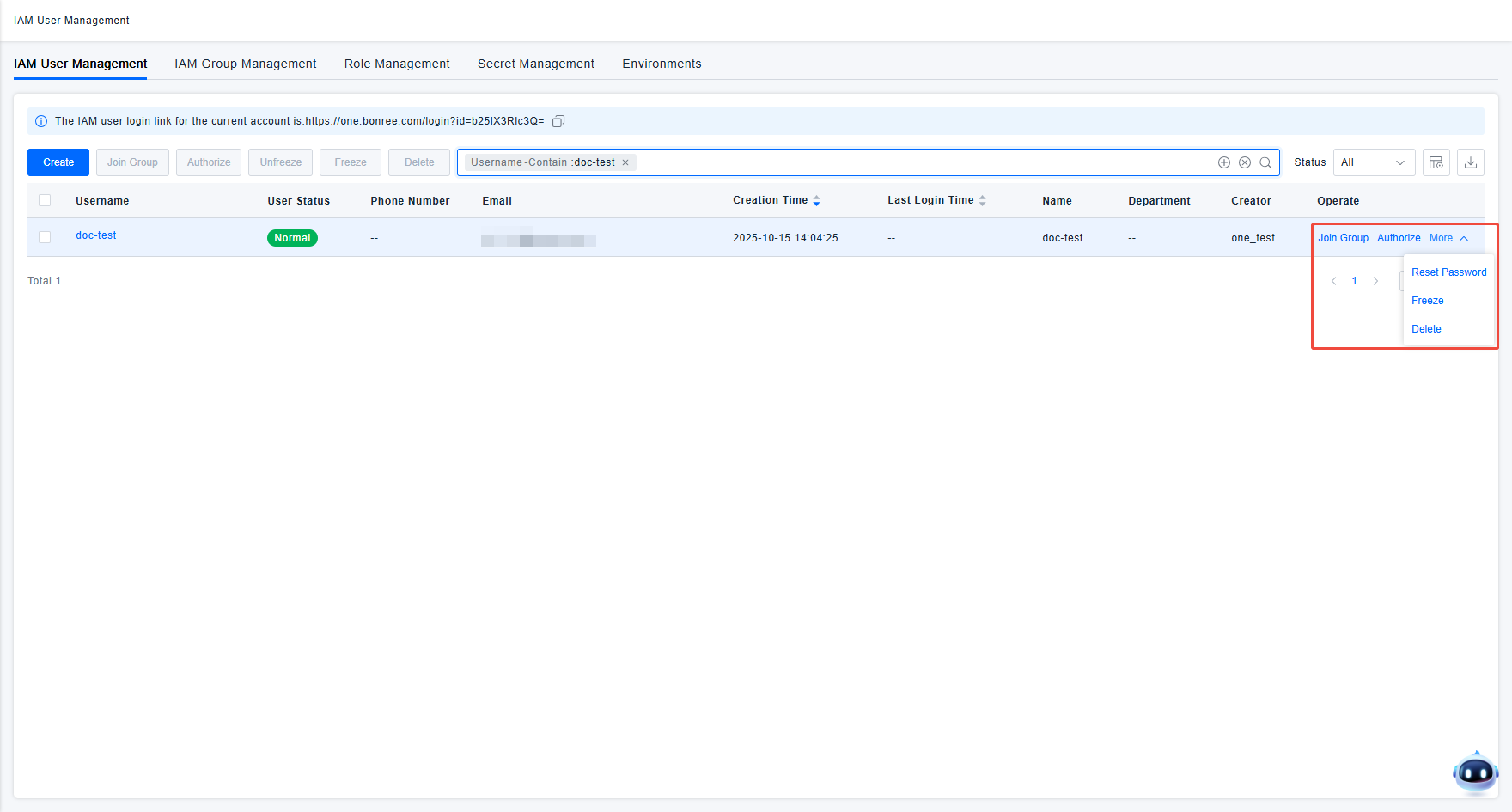Click the magnifier search icon
The image size is (1512, 812).
[1265, 162]
